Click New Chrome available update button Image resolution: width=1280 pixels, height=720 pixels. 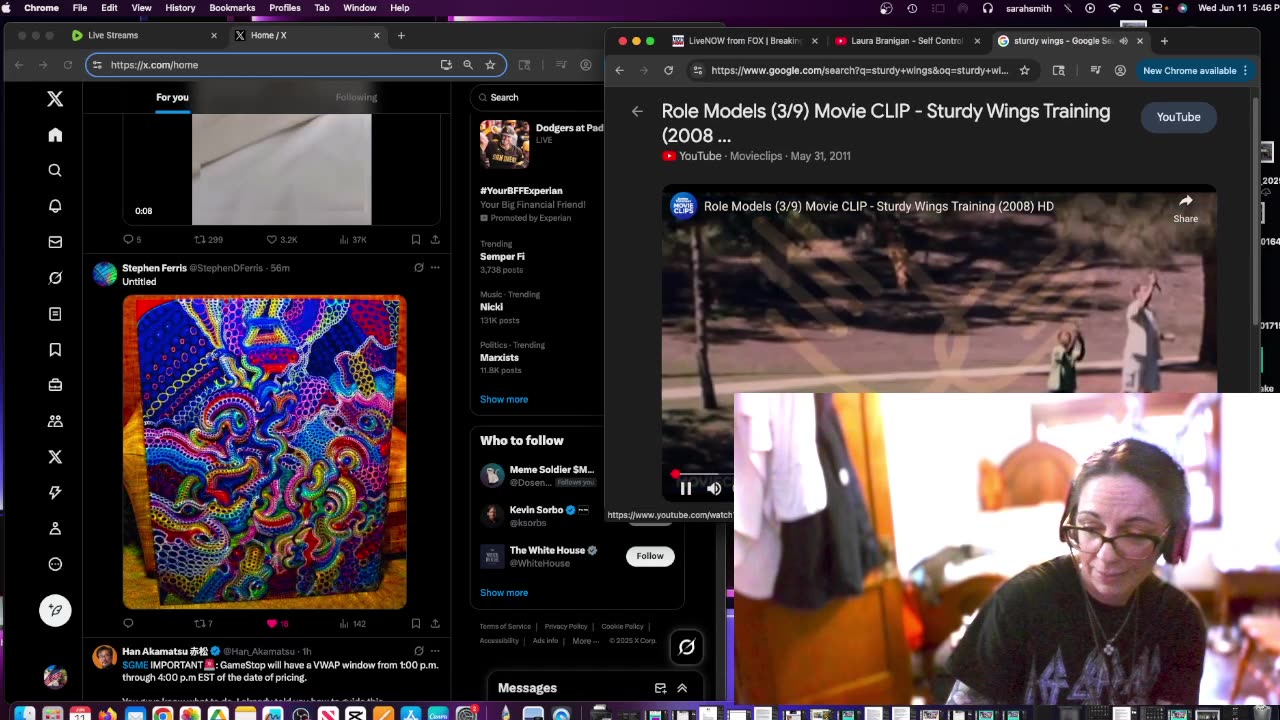point(1195,71)
